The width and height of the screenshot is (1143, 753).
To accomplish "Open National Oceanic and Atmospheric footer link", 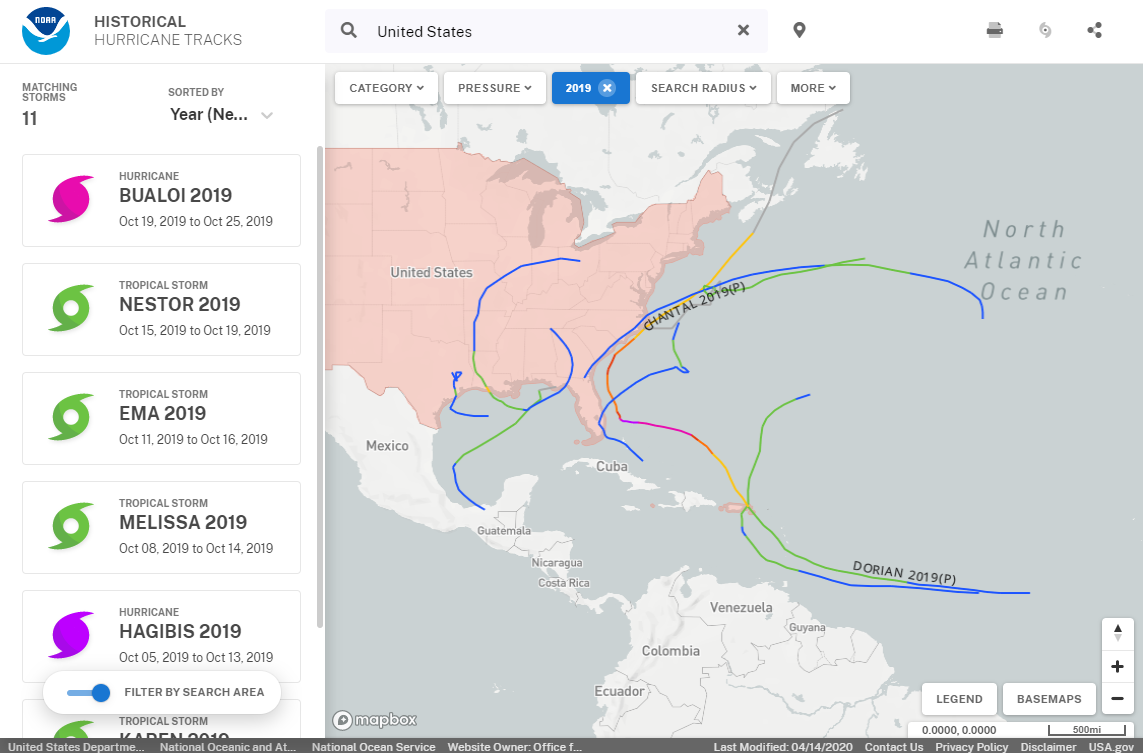I will [x=228, y=746].
